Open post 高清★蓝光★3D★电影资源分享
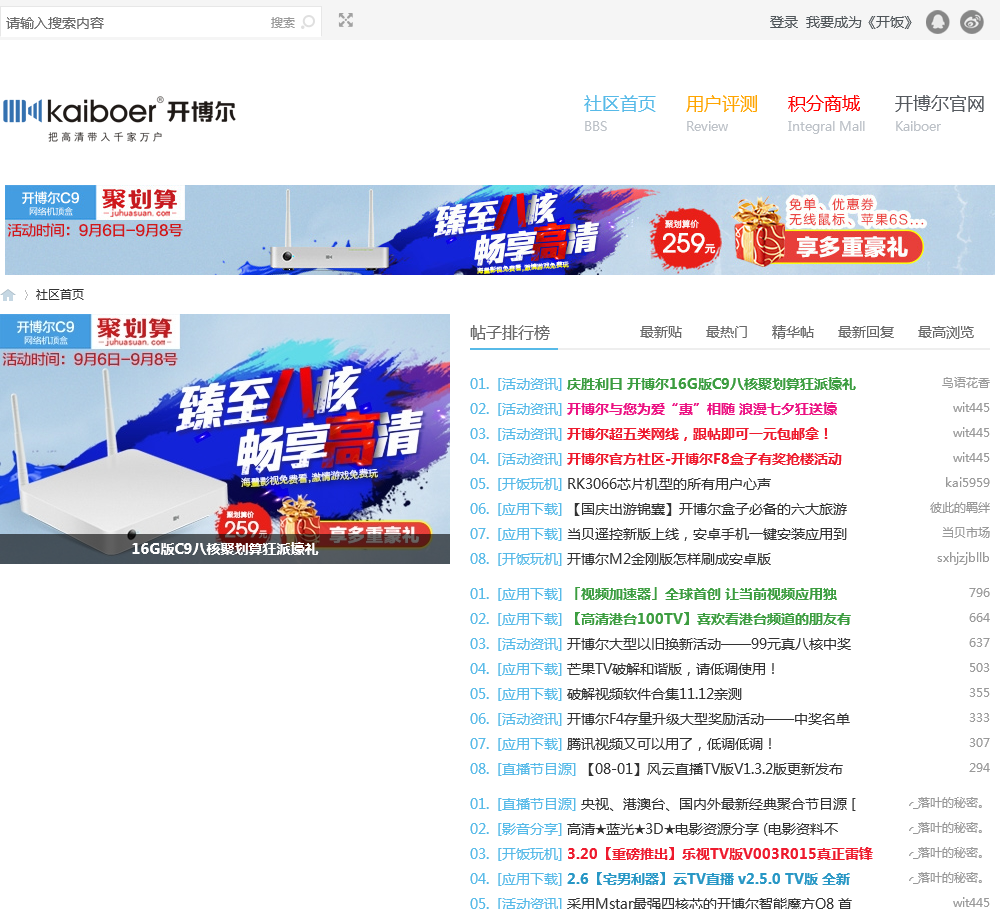 (702, 829)
